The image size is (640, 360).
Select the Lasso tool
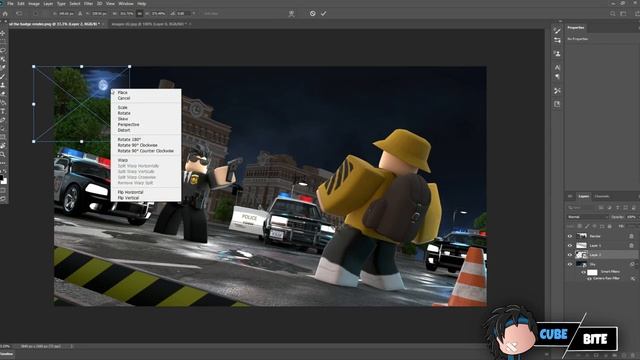click(3, 51)
